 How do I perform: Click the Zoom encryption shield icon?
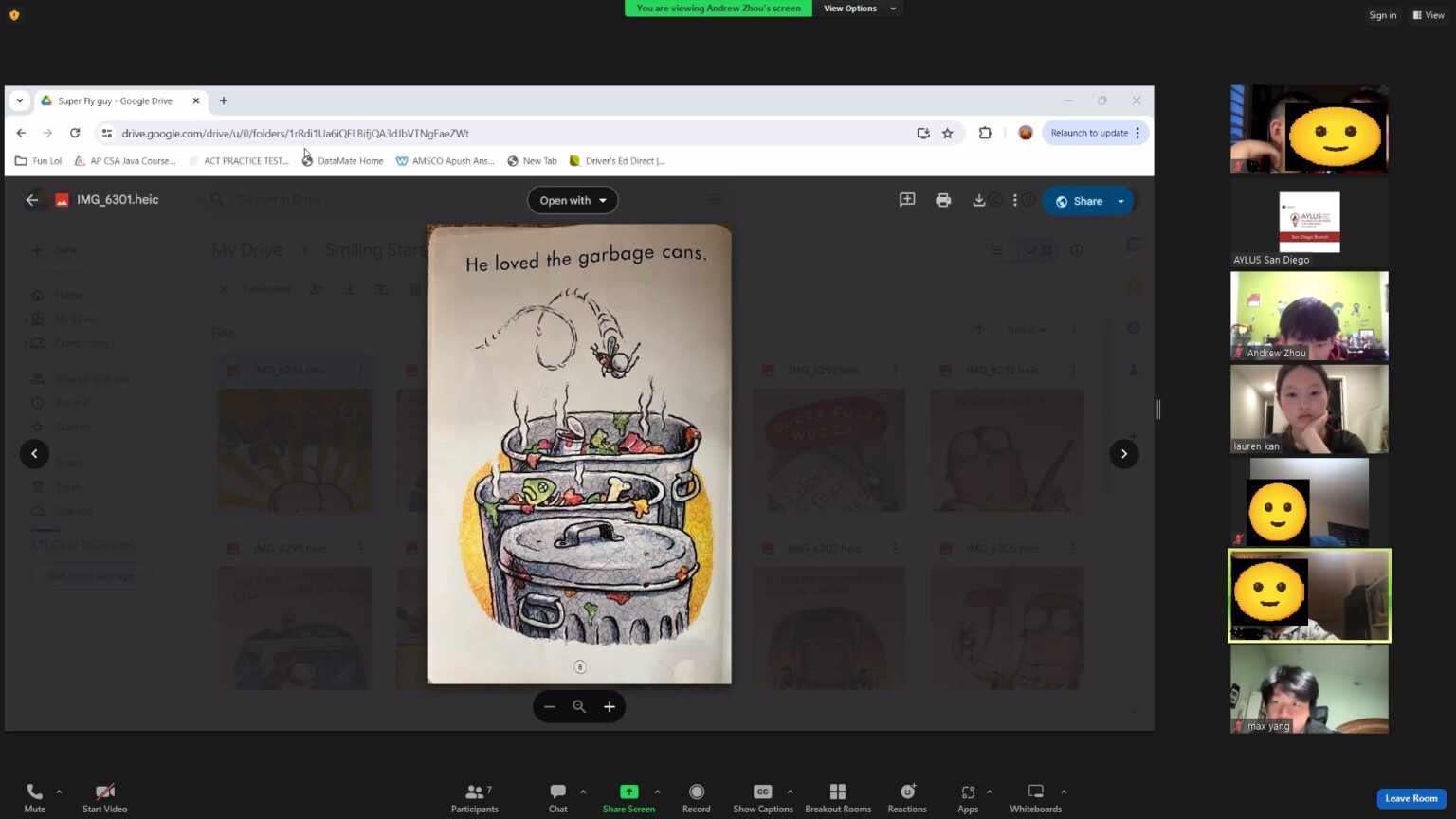tap(14, 15)
